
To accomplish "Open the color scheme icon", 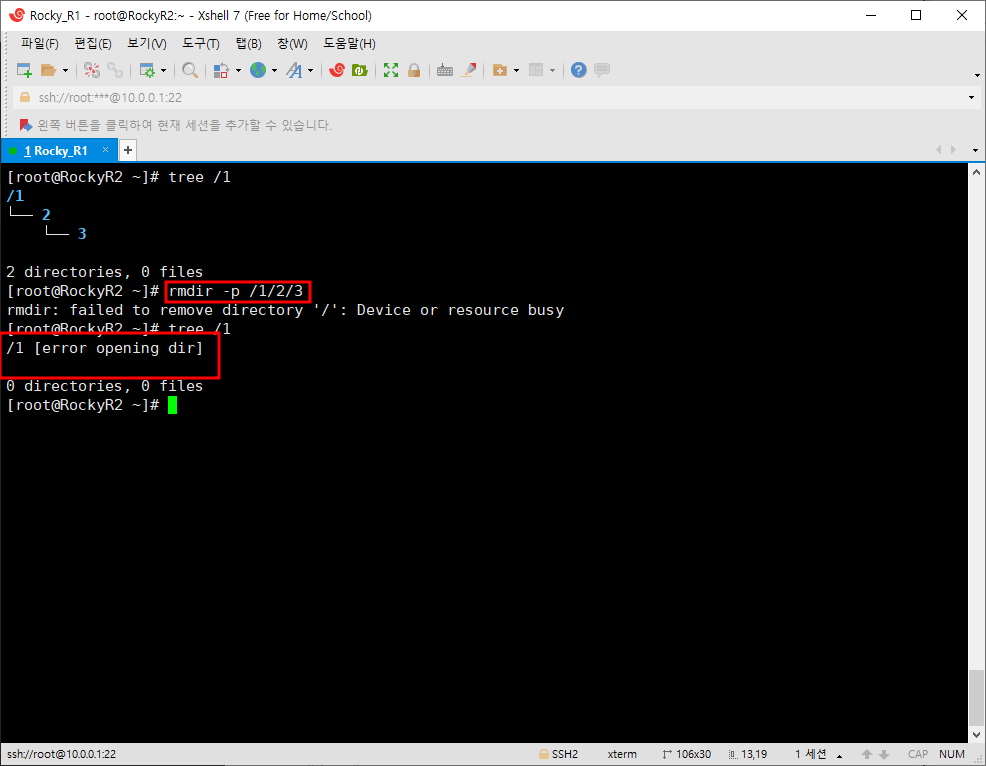I will 221,70.
